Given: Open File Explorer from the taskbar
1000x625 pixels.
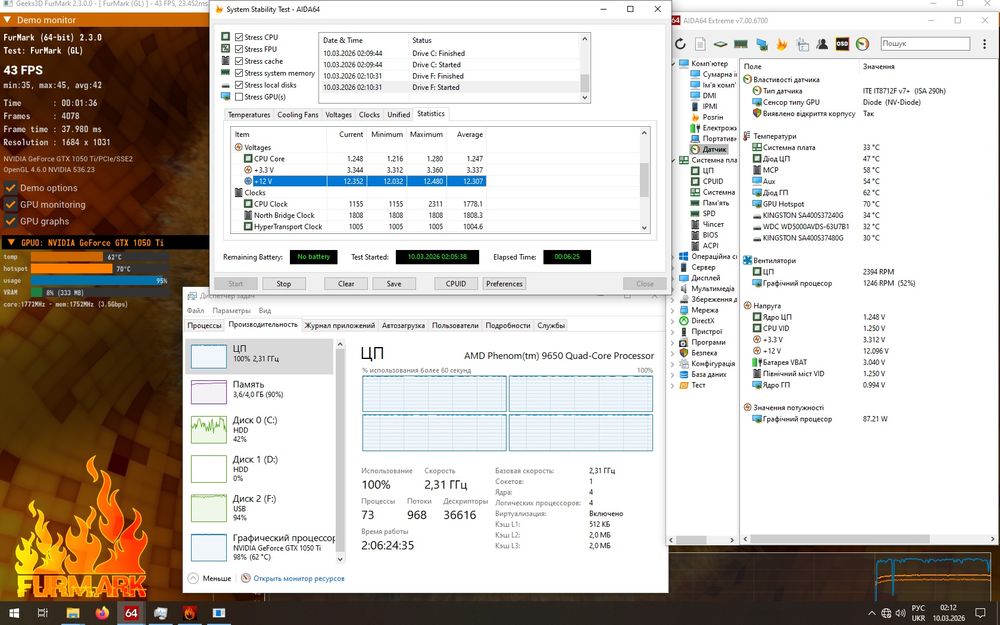Looking at the screenshot, I should (72, 613).
